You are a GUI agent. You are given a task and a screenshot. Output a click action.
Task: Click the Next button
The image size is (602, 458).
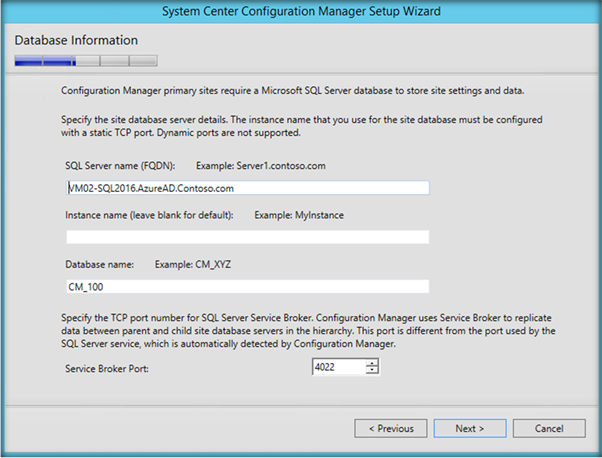pyautogui.click(x=470, y=428)
